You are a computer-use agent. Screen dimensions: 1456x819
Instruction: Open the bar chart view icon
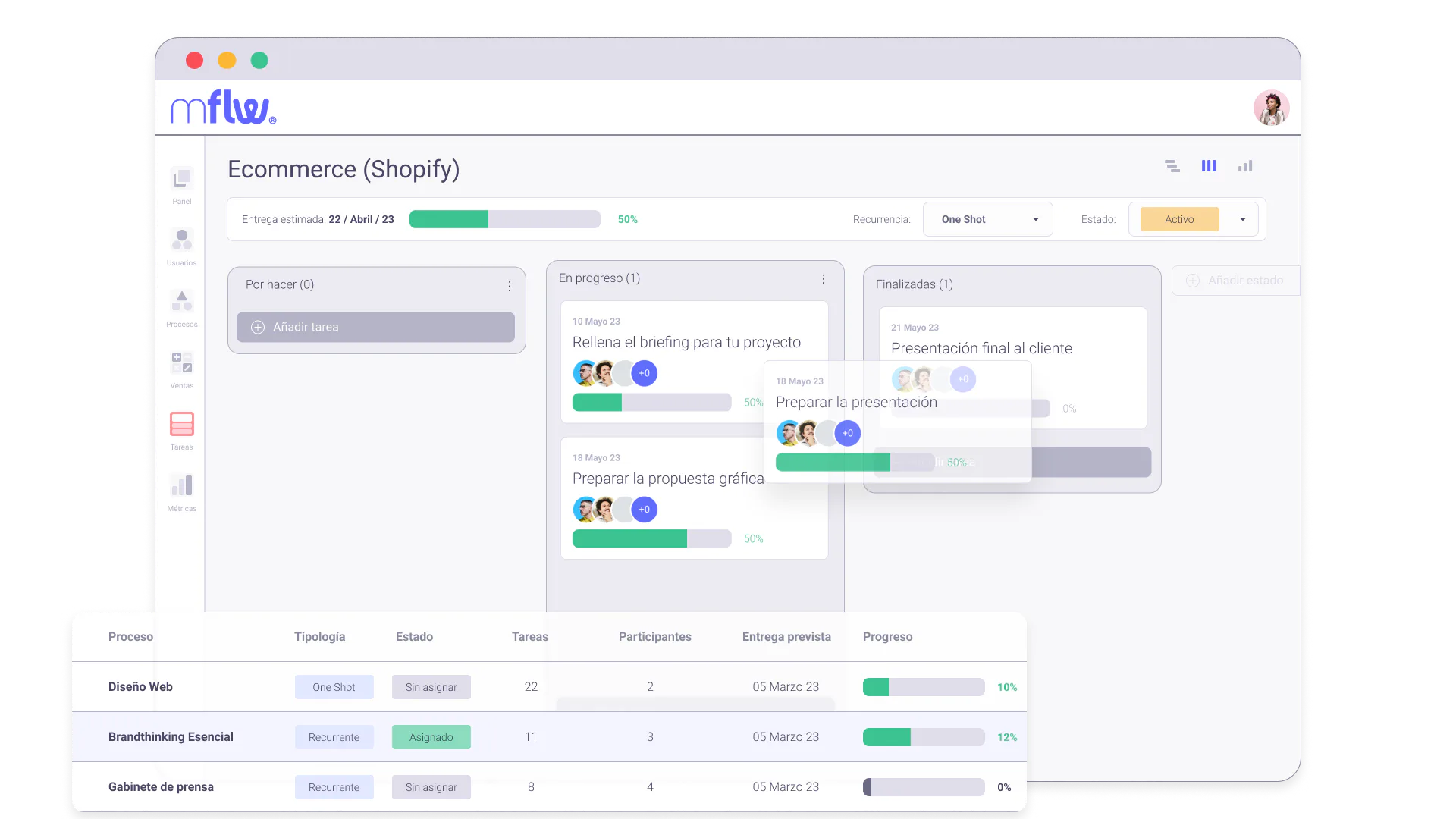pos(1245,165)
